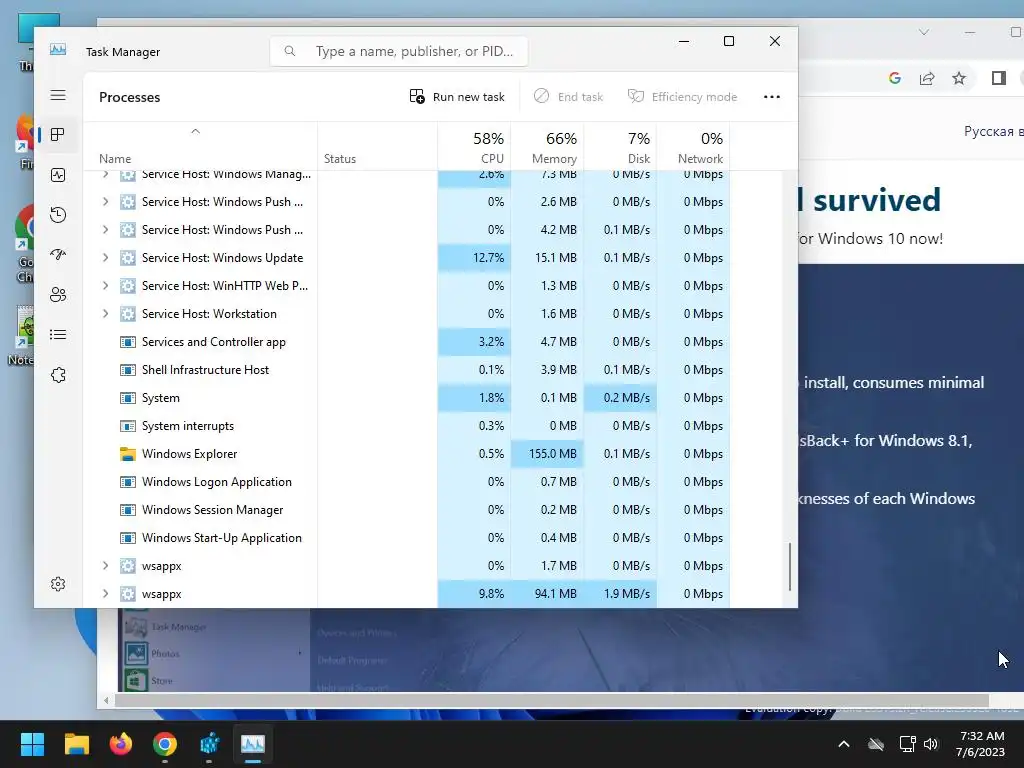The width and height of the screenshot is (1024, 768).
Task: Expand the wsappx row using 94.1 MB
Action: tap(105, 594)
